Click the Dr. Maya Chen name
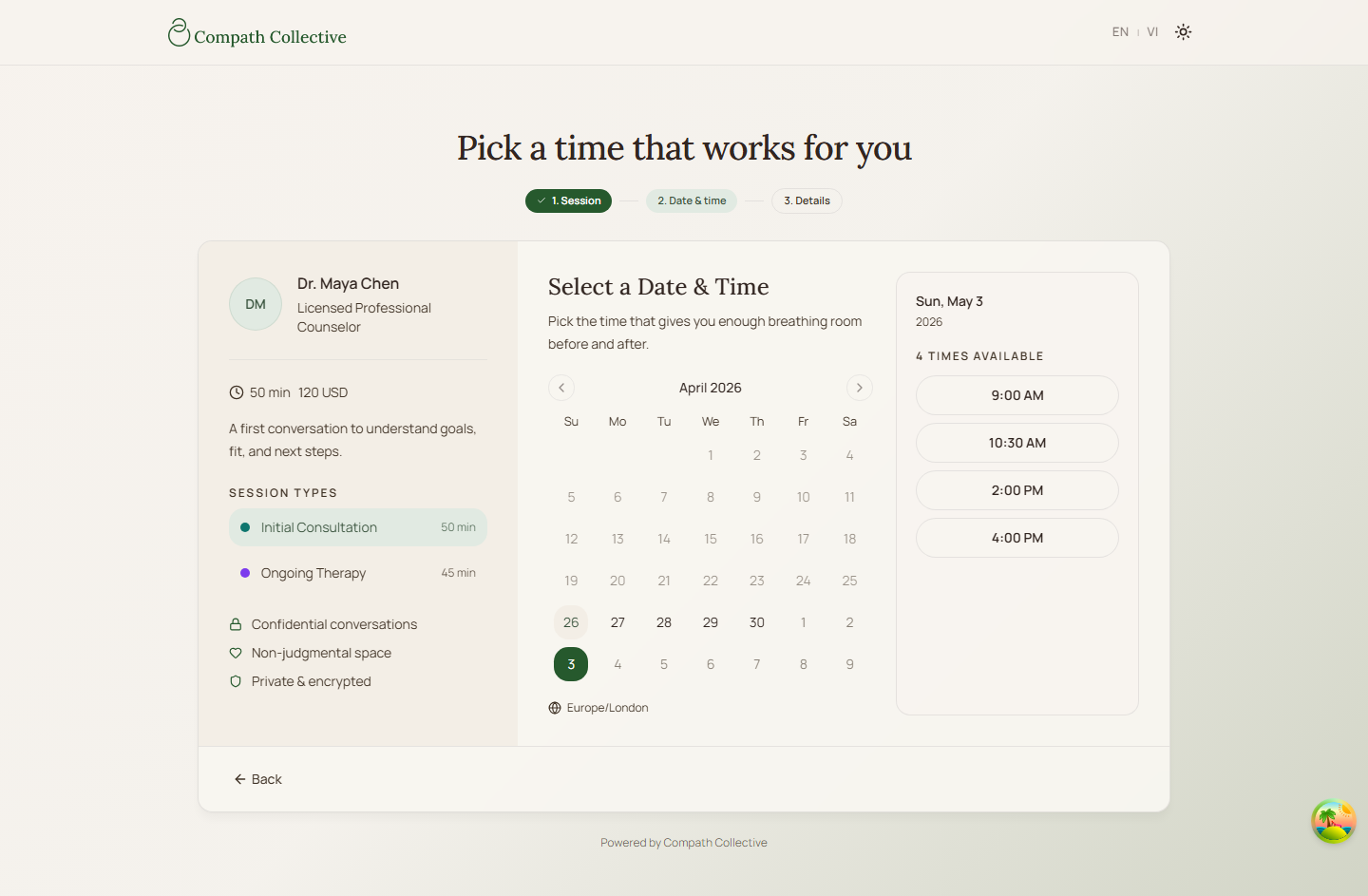This screenshot has width=1368, height=896. click(348, 283)
